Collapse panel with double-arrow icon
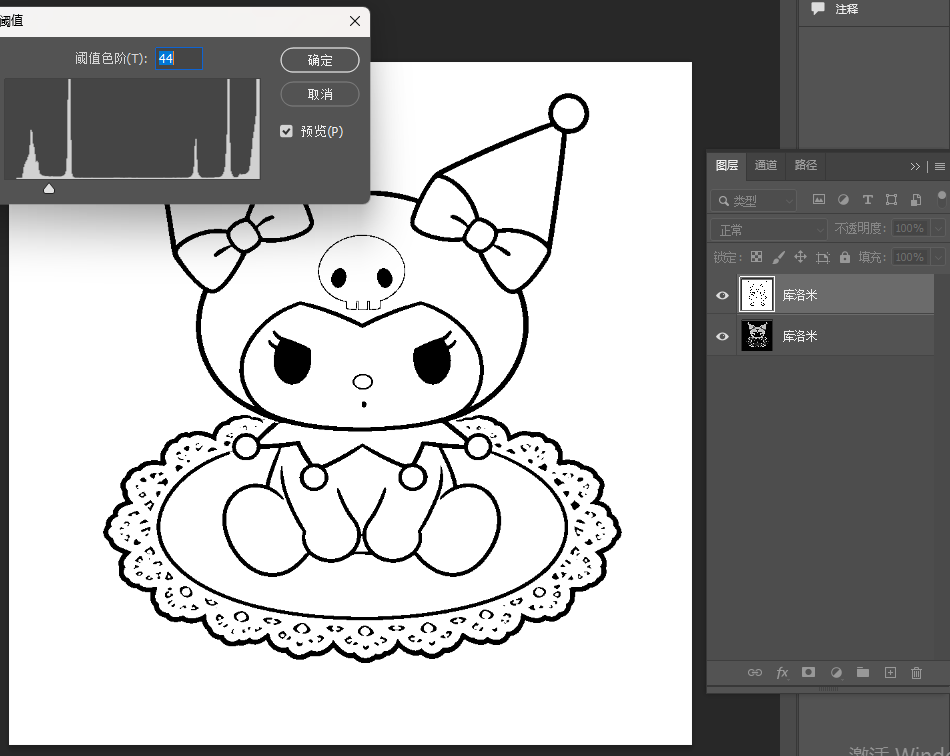Screen dimensions: 950x756 (x=915, y=166)
